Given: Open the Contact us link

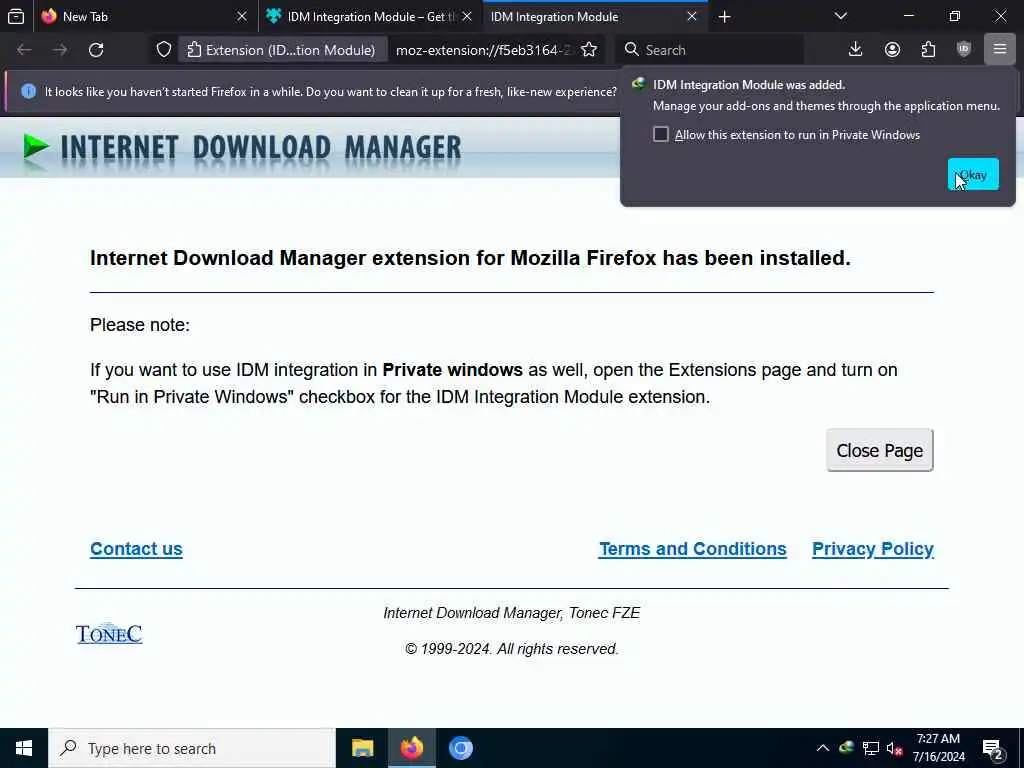Looking at the screenshot, I should (136, 549).
